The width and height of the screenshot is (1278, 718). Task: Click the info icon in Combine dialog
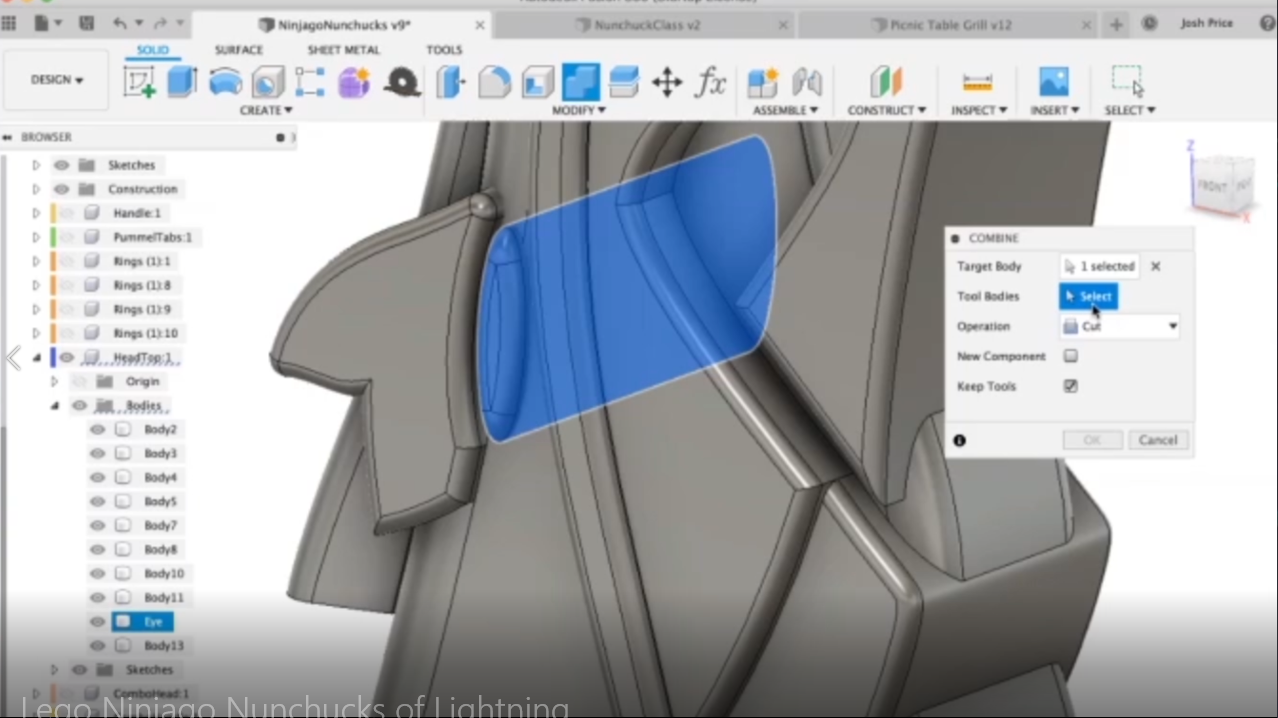(959, 440)
